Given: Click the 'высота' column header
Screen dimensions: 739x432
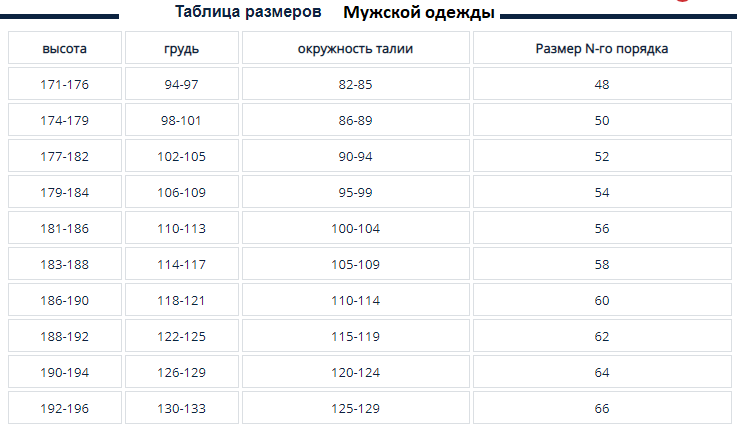Looking at the screenshot, I should (65, 48).
